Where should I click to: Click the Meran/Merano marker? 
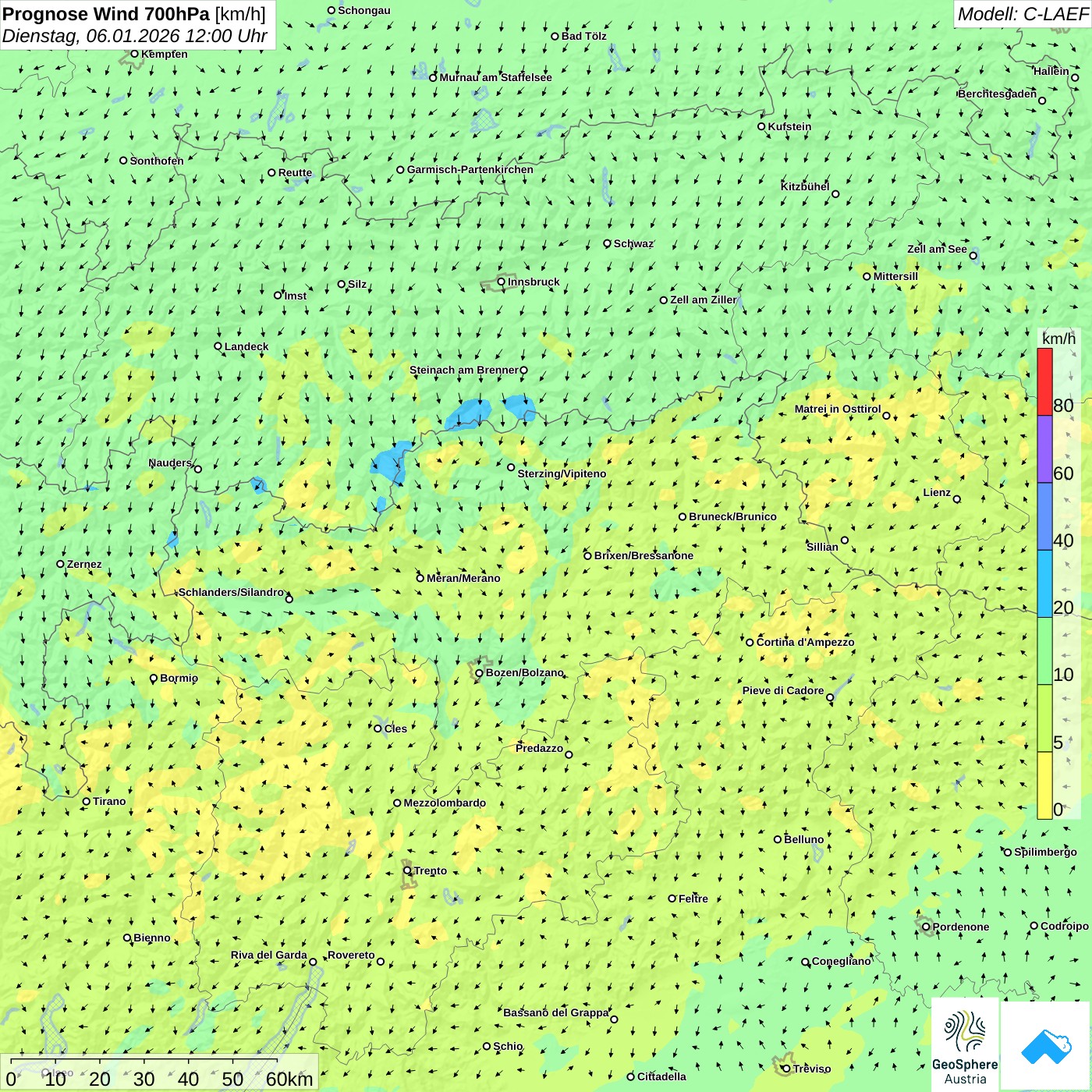coord(420,578)
